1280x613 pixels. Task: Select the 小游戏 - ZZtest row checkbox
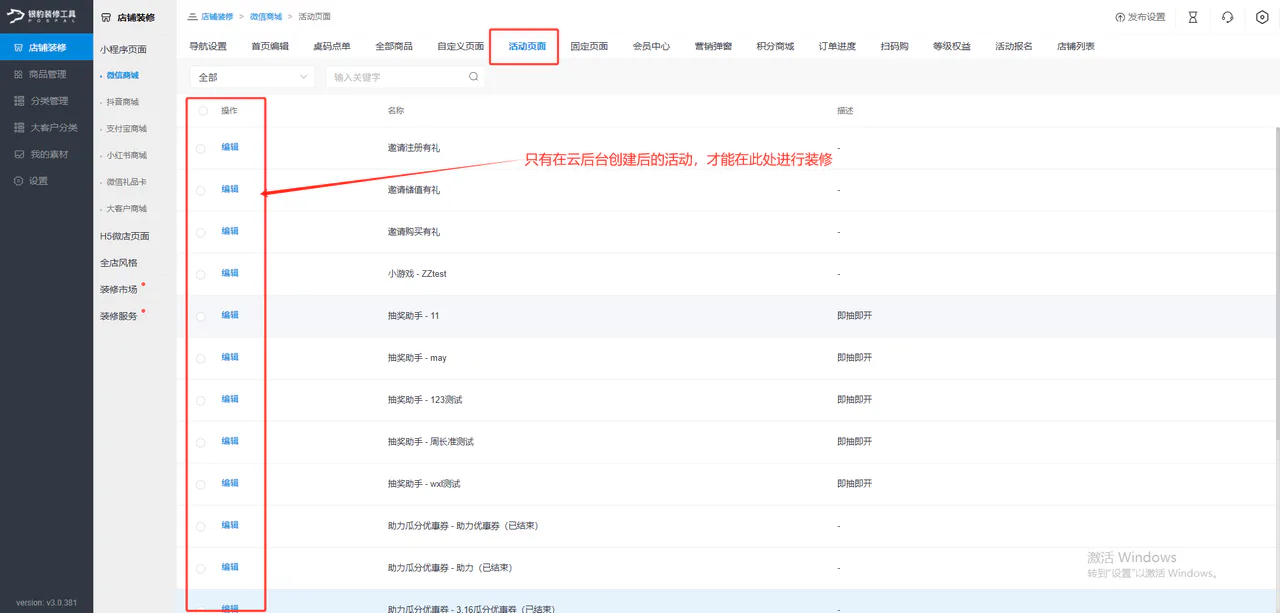click(201, 274)
